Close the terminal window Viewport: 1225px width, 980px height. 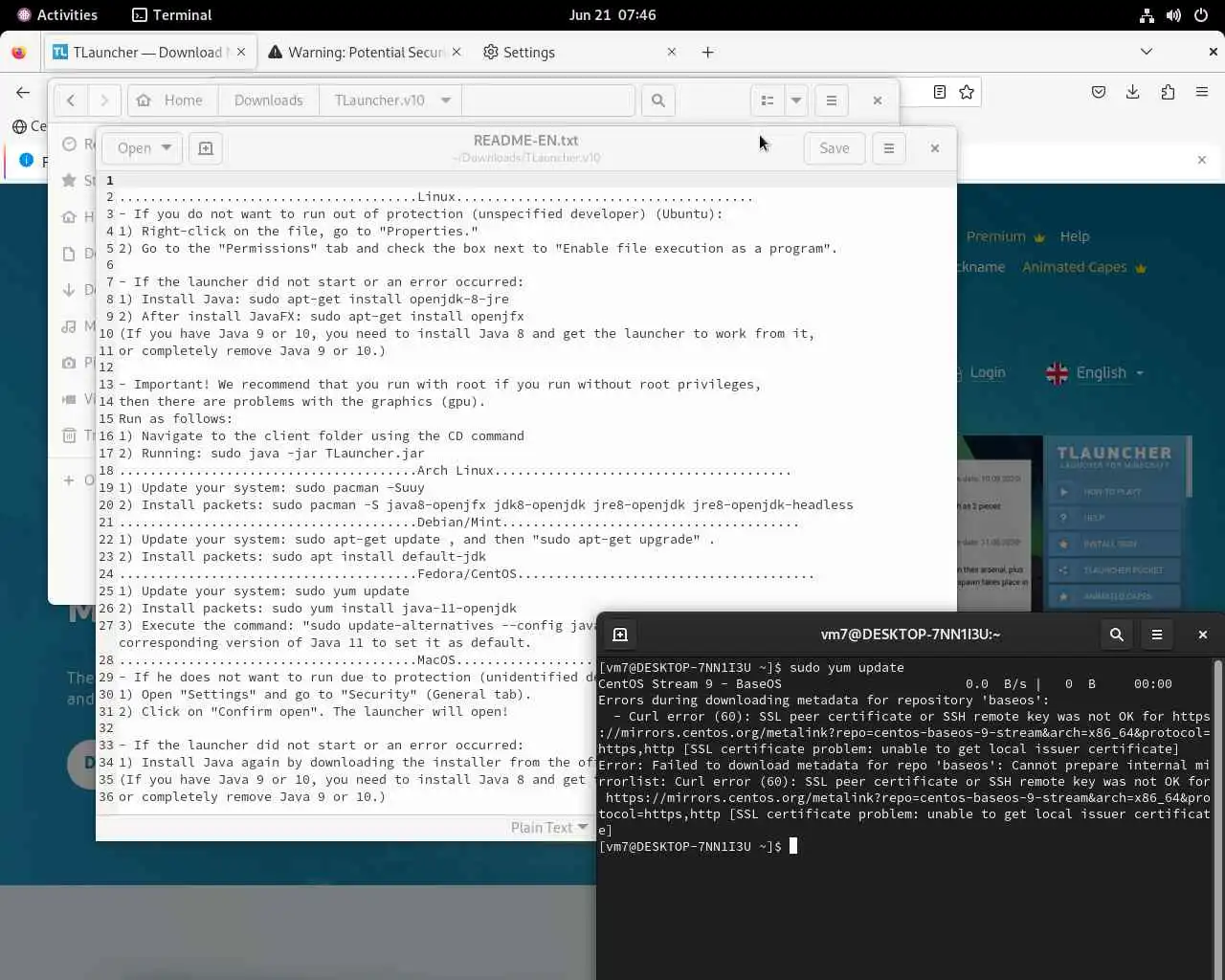(x=1203, y=634)
